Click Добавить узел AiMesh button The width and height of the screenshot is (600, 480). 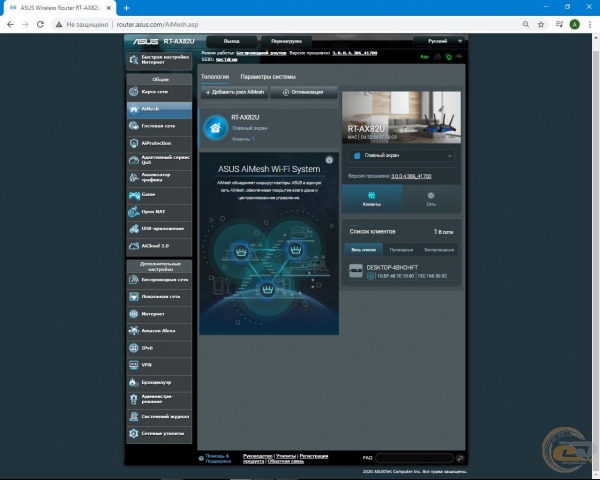(x=235, y=92)
